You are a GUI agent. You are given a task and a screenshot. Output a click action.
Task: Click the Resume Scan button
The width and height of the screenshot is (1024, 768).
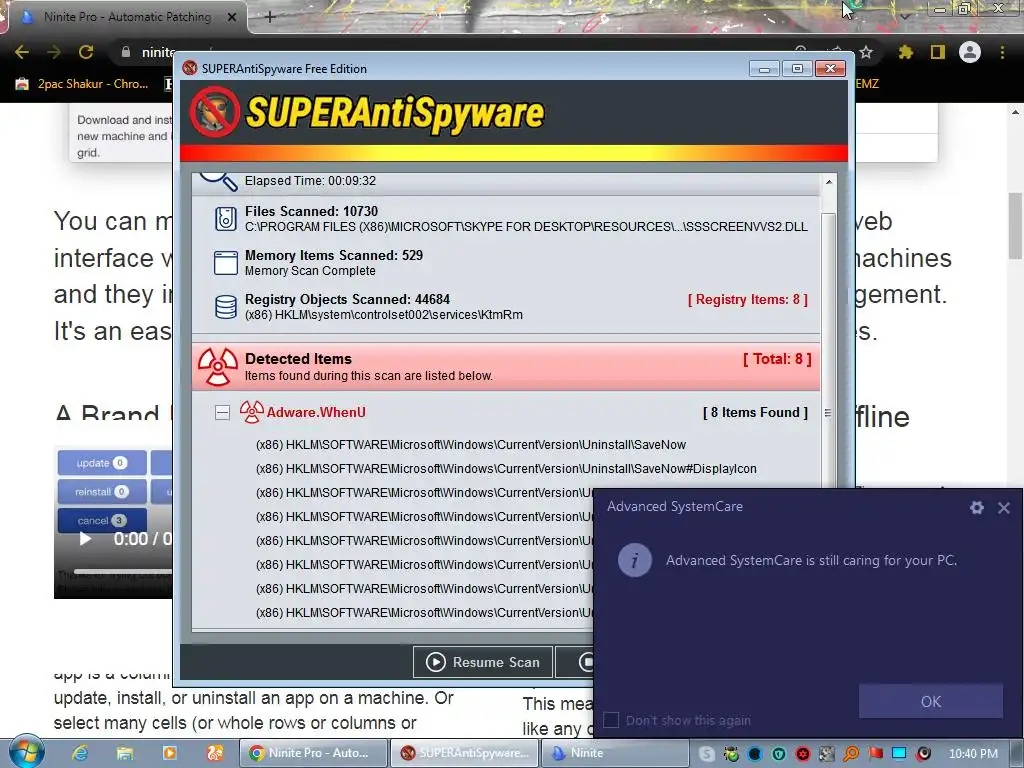[483, 662]
